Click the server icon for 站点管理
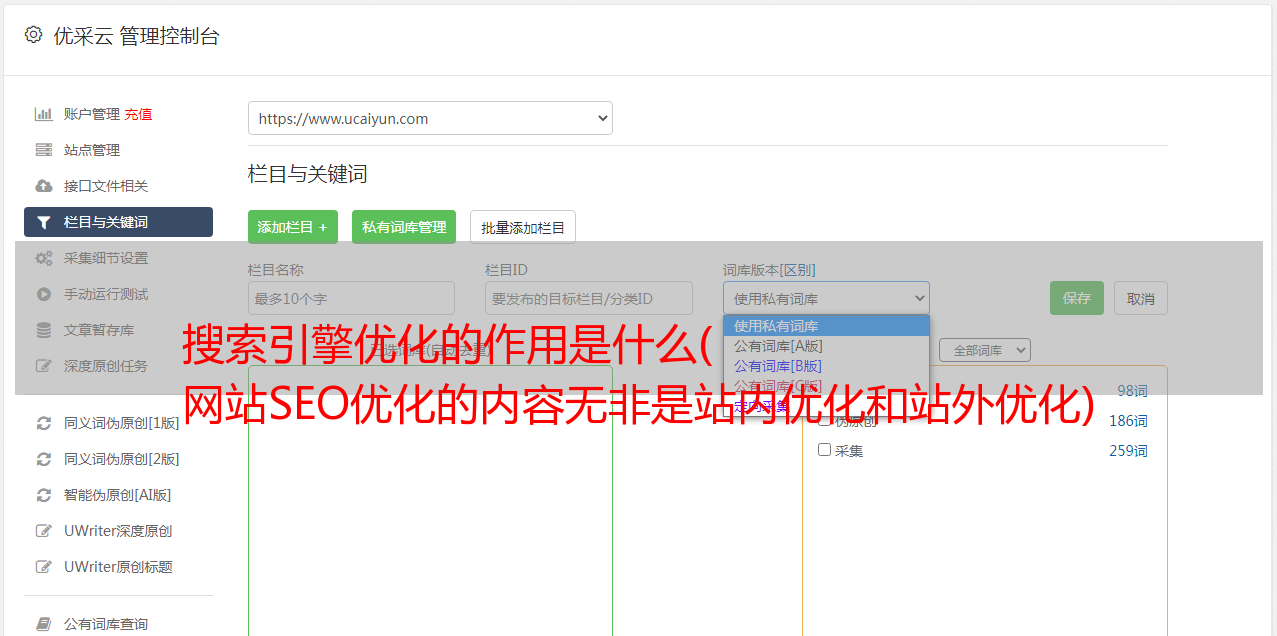The image size is (1277, 636). click(44, 150)
